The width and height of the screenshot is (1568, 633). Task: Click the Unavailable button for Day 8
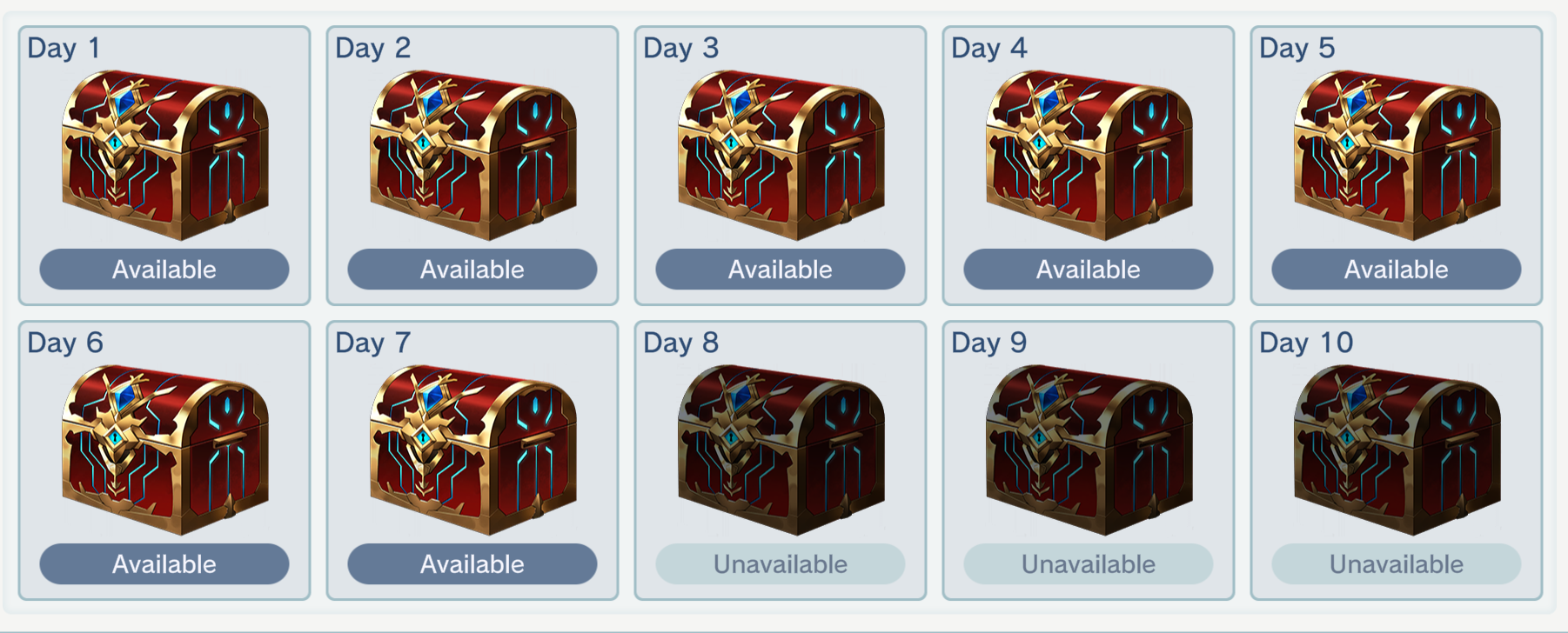[x=781, y=564]
